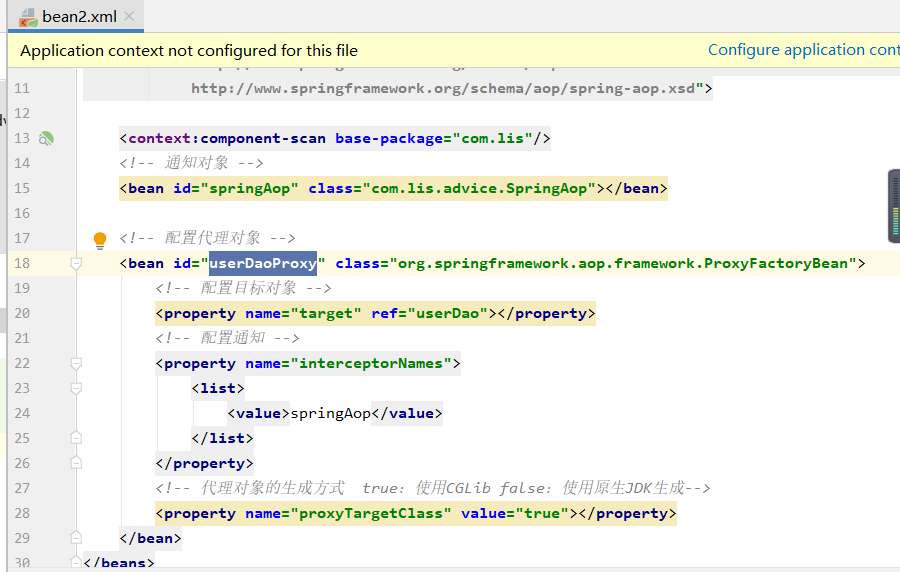Click the beans closing fold marker on line 30
Image resolution: width=900 pixels, height=572 pixels.
point(76,562)
